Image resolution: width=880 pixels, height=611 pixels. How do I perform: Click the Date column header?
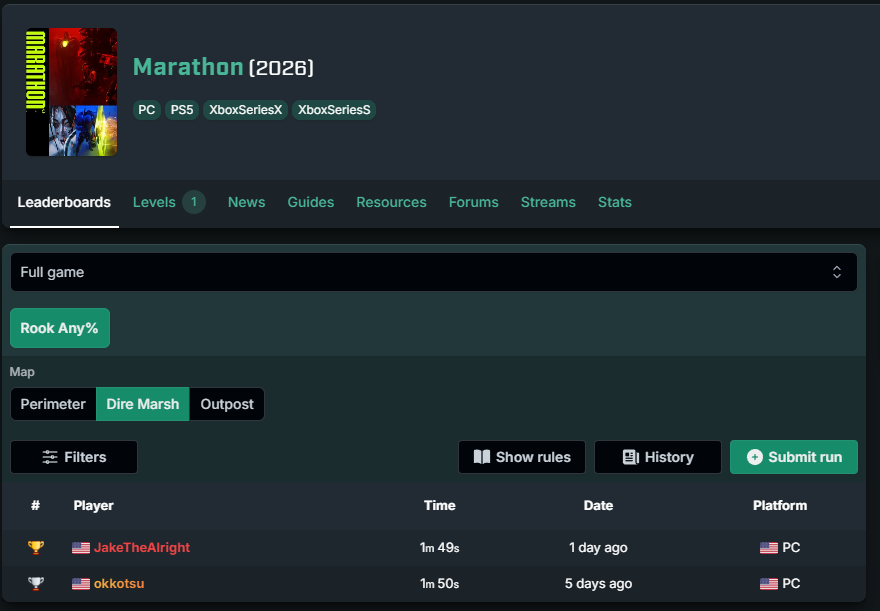(598, 506)
